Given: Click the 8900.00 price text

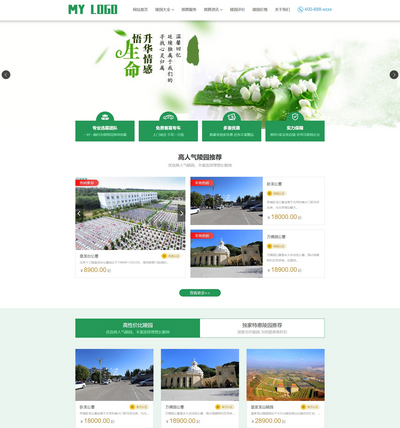Looking at the screenshot, I should click(95, 270).
